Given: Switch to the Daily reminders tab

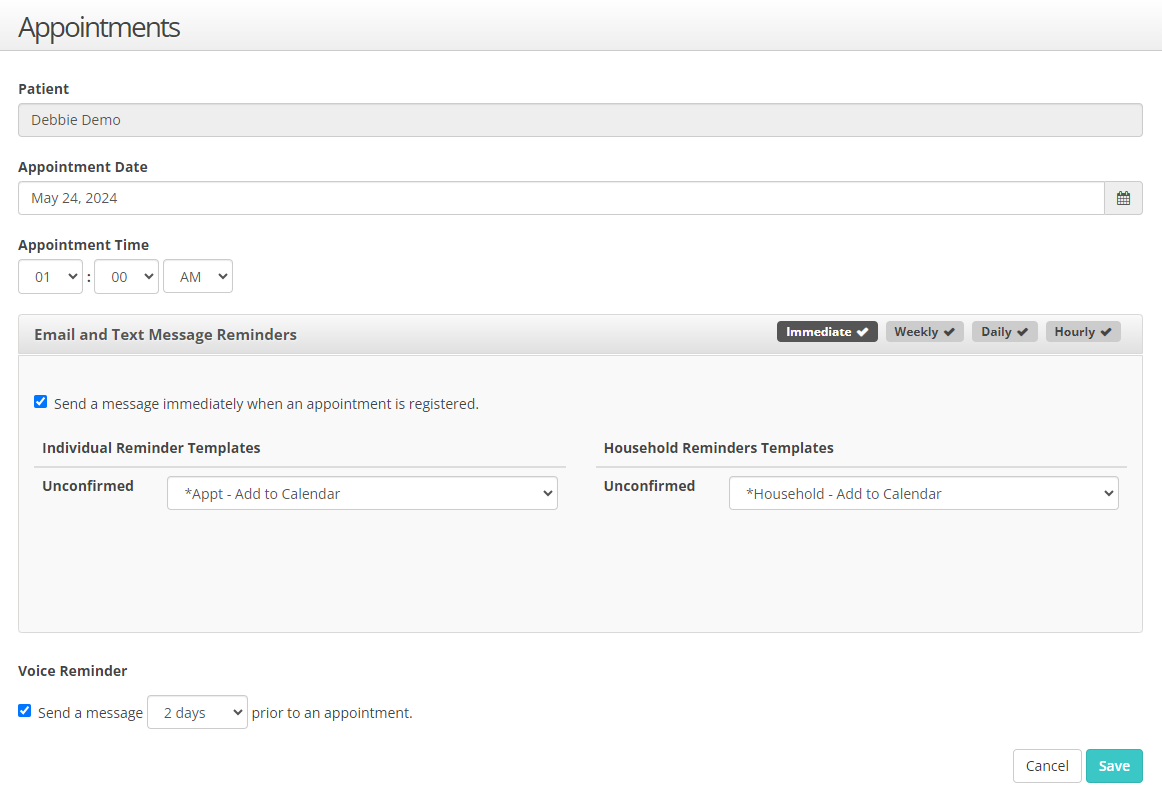Looking at the screenshot, I should (x=1004, y=332).
